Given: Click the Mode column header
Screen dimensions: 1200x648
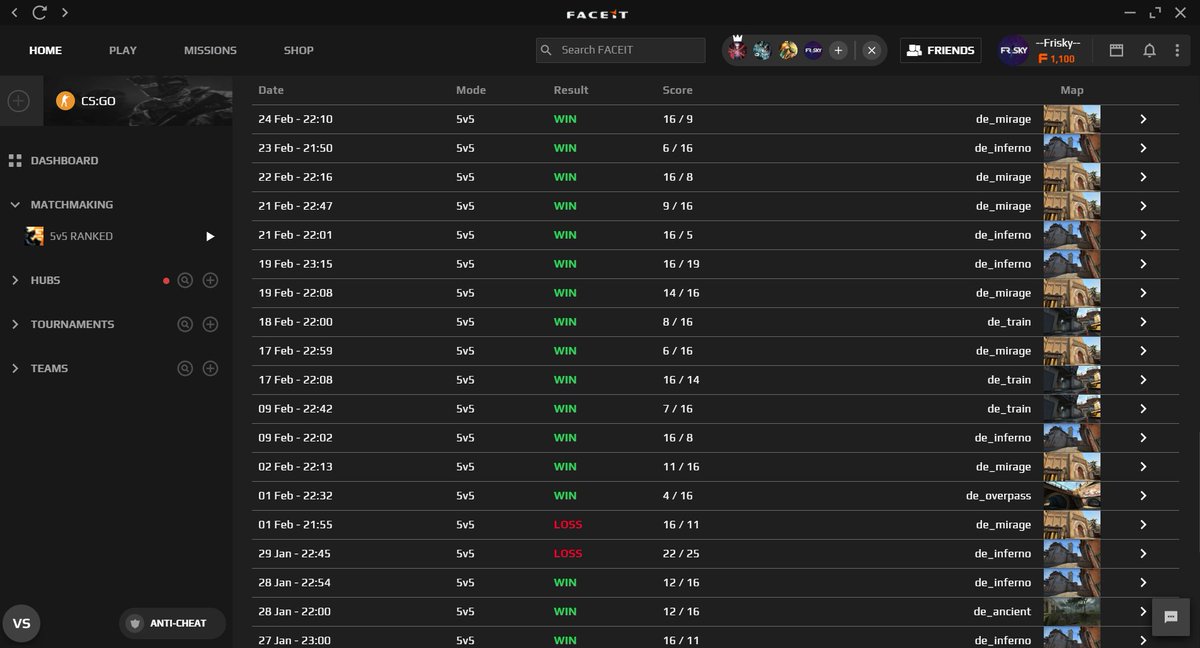Looking at the screenshot, I should pyautogui.click(x=471, y=90).
